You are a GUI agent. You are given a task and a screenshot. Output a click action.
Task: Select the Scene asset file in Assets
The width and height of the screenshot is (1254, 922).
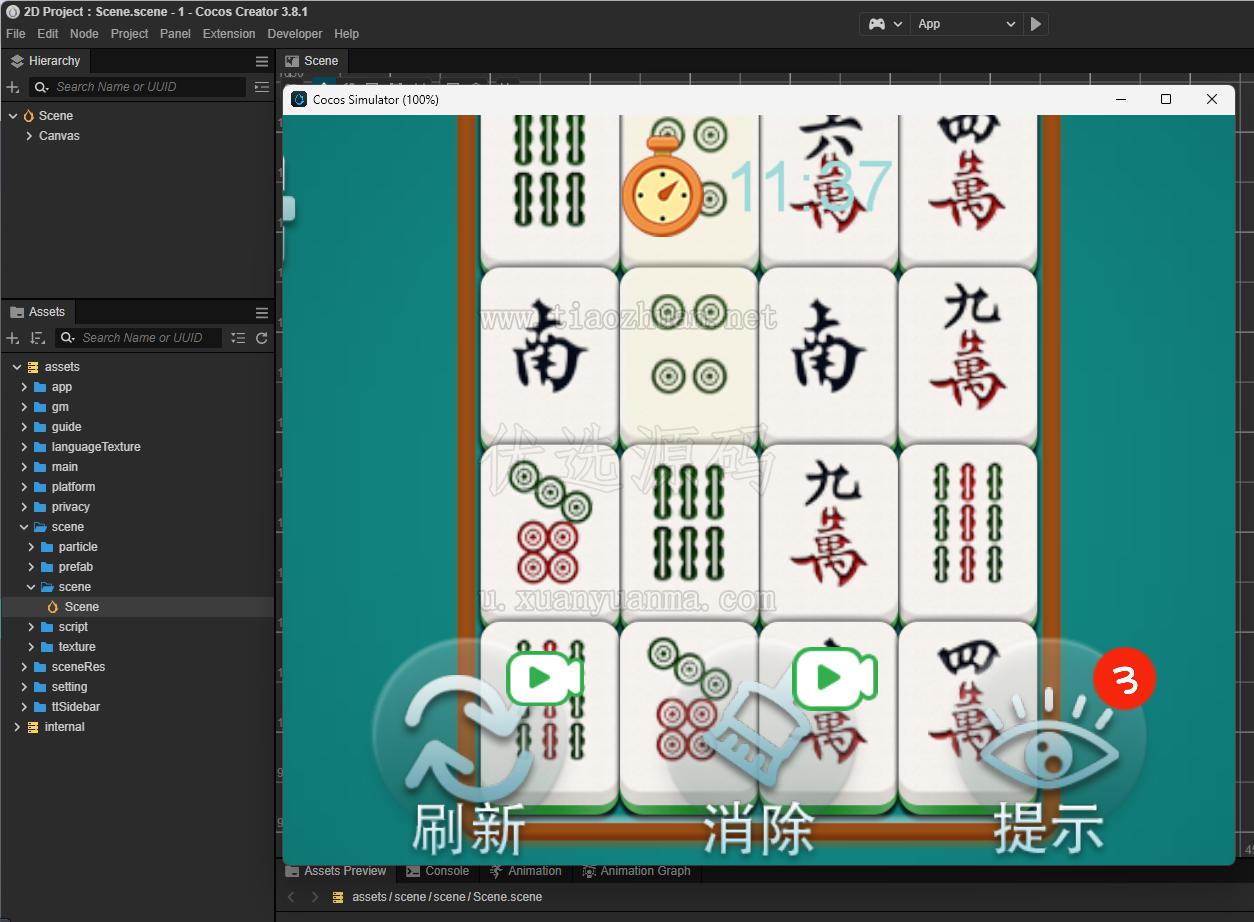coord(81,607)
